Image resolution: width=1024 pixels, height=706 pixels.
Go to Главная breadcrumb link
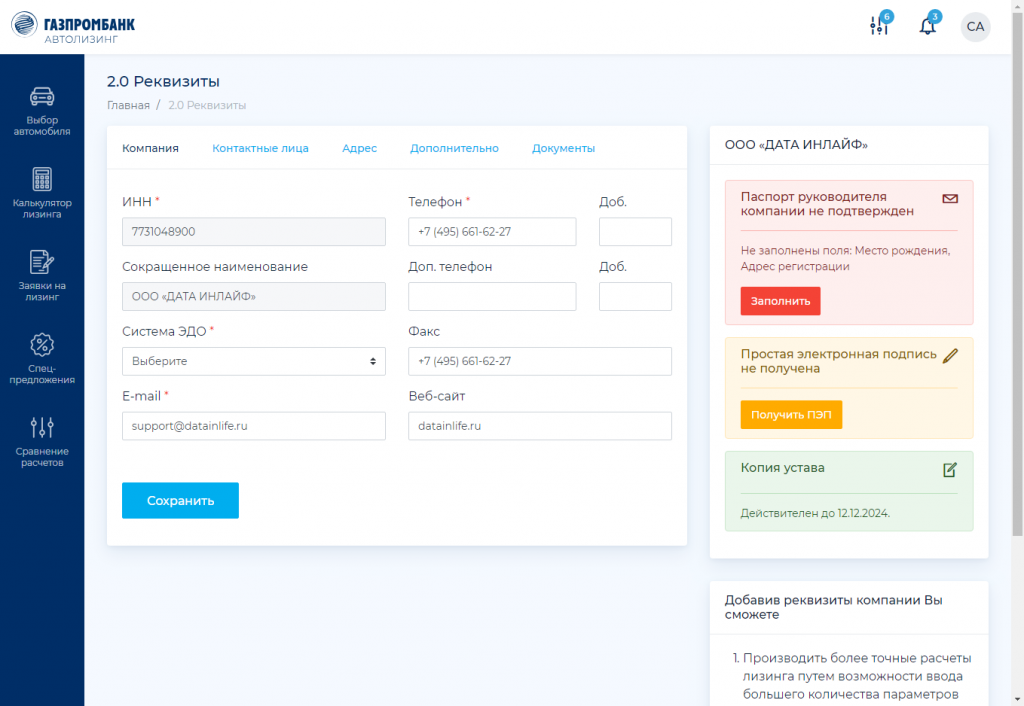pyautogui.click(x=128, y=105)
